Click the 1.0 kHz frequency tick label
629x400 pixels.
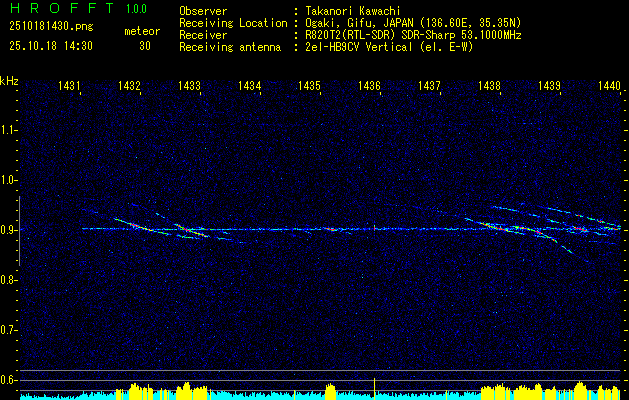[8, 180]
